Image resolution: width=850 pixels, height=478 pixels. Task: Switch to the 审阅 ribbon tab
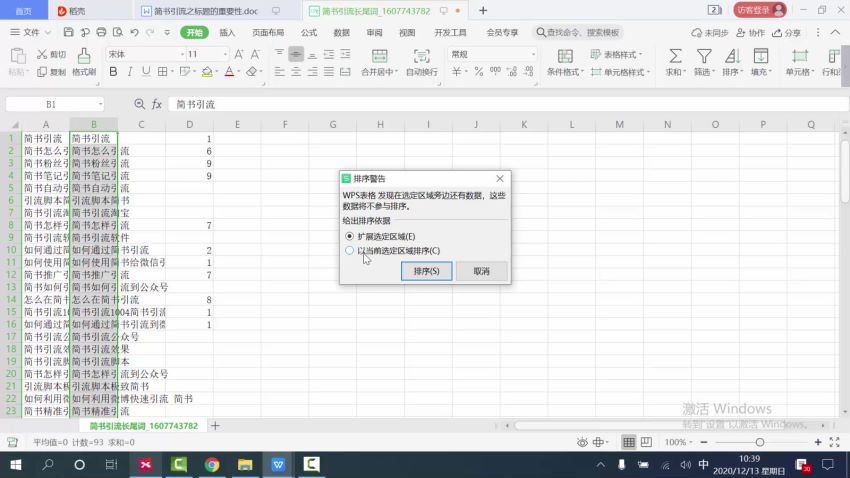[374, 33]
